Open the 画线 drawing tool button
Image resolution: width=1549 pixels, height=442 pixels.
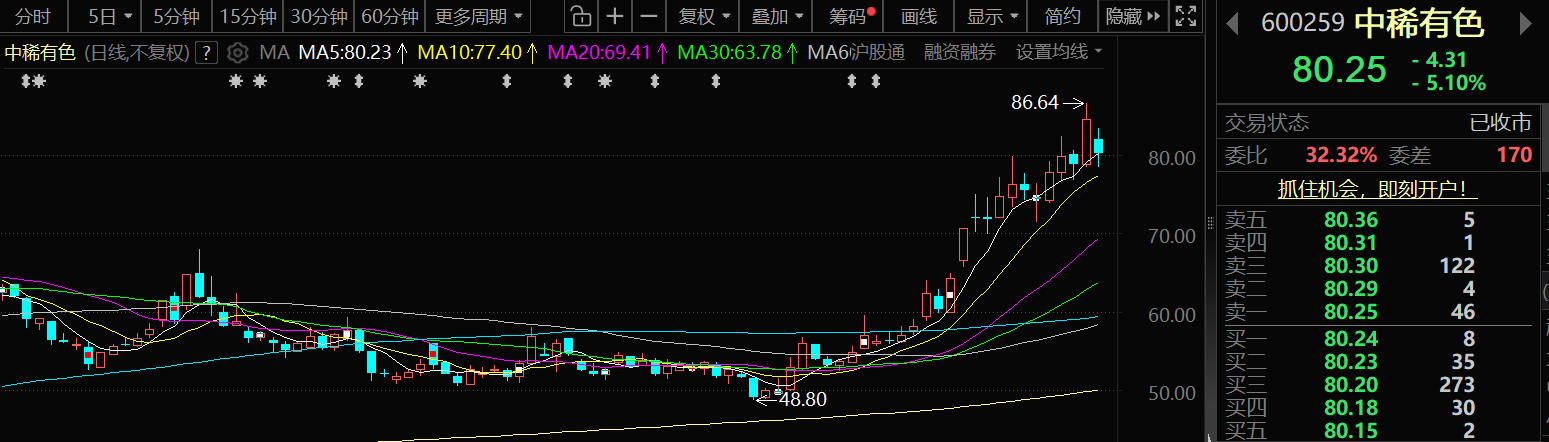point(918,16)
